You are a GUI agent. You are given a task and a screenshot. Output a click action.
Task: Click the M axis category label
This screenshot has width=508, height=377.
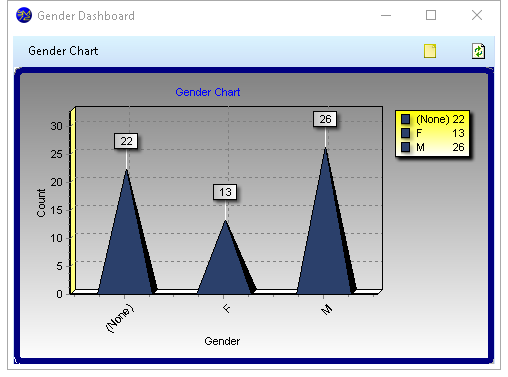click(327, 310)
